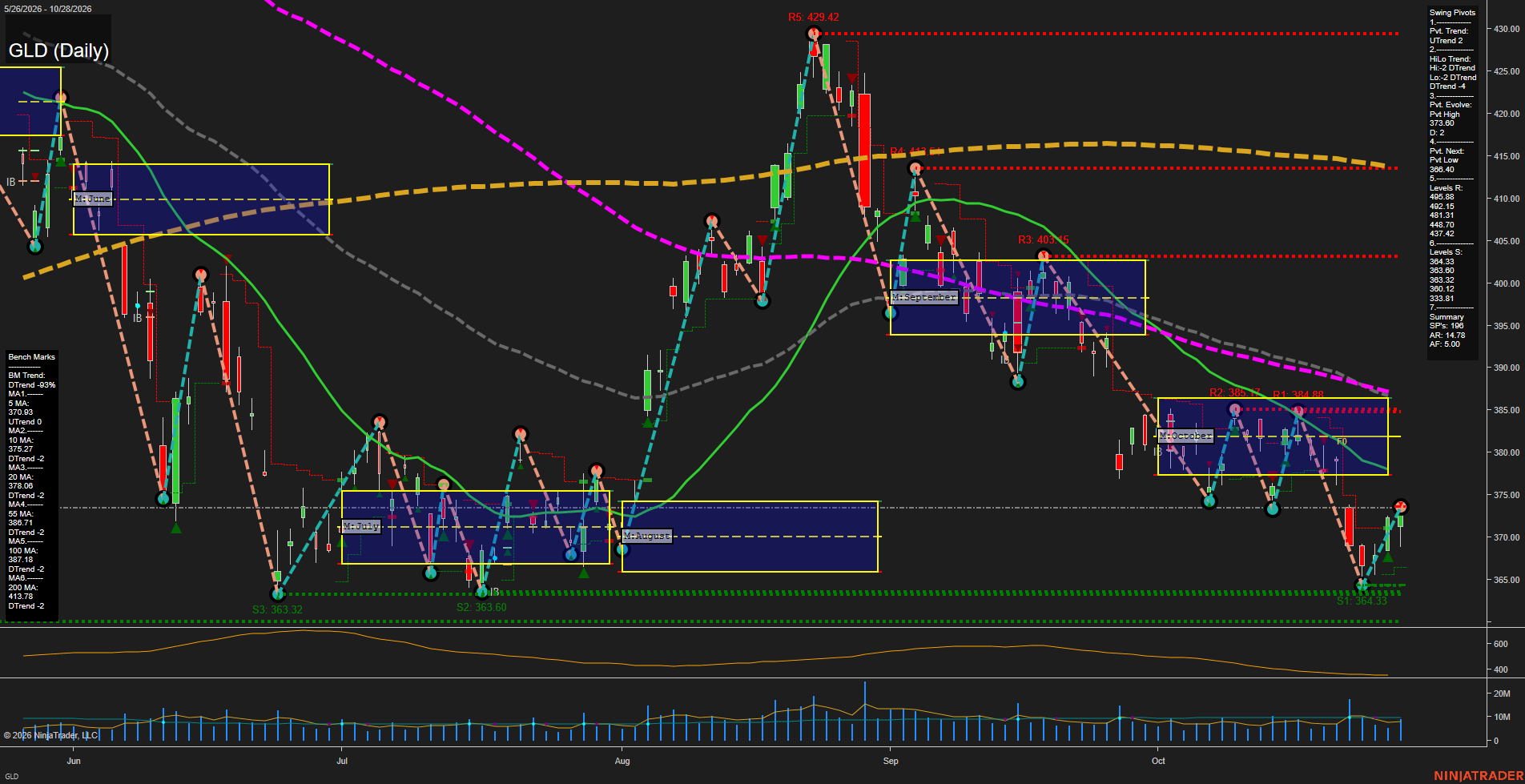Select the M:September monthly range label

click(x=924, y=297)
